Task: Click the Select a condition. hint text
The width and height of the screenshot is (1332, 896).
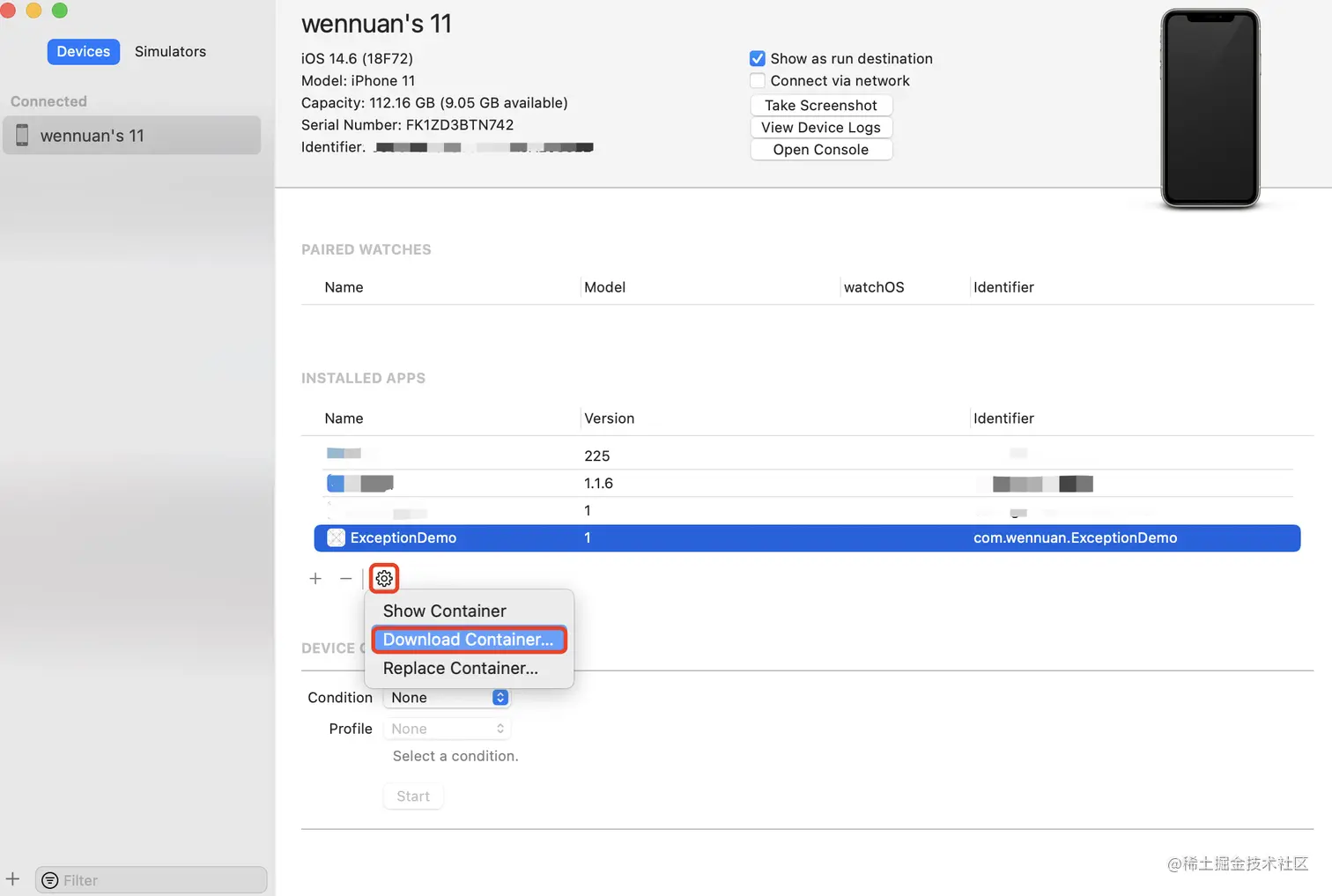Action: [x=455, y=756]
